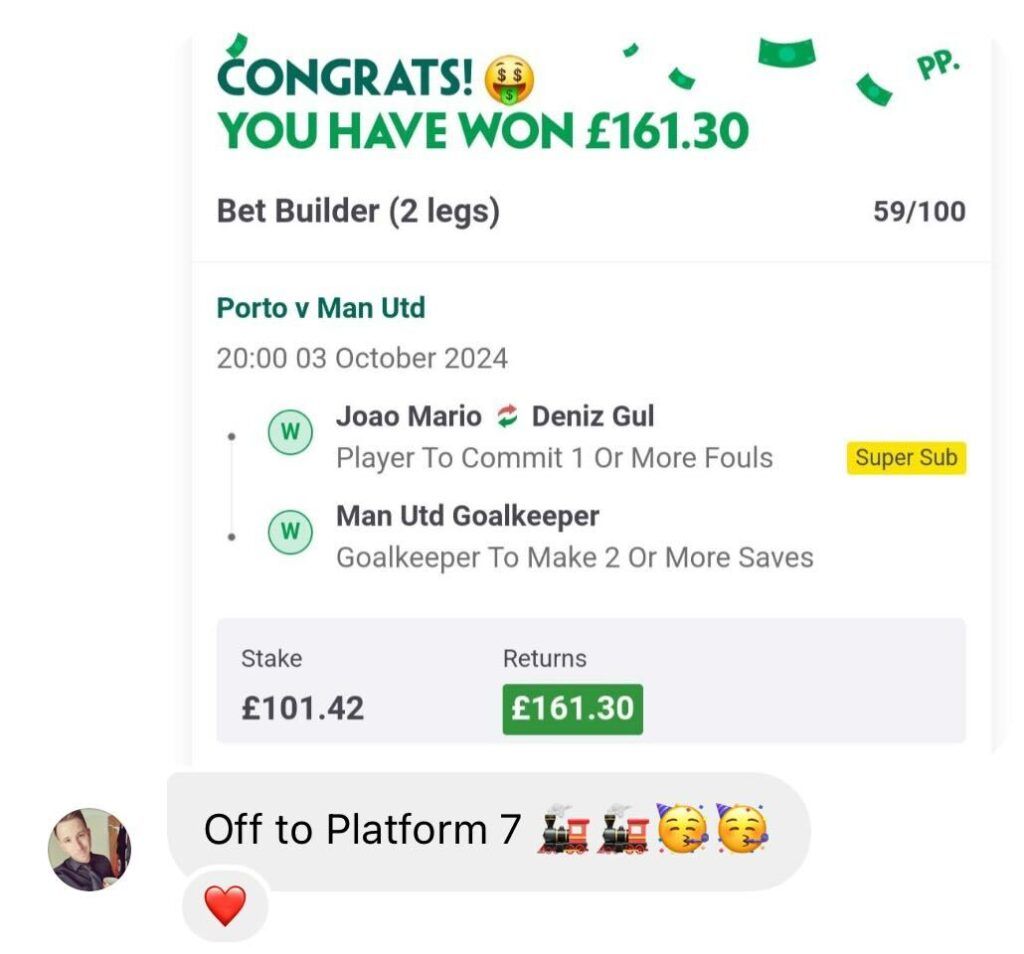Click the Joao Mario player name
The width and height of the screenshot is (1024, 954).
[x=408, y=416]
